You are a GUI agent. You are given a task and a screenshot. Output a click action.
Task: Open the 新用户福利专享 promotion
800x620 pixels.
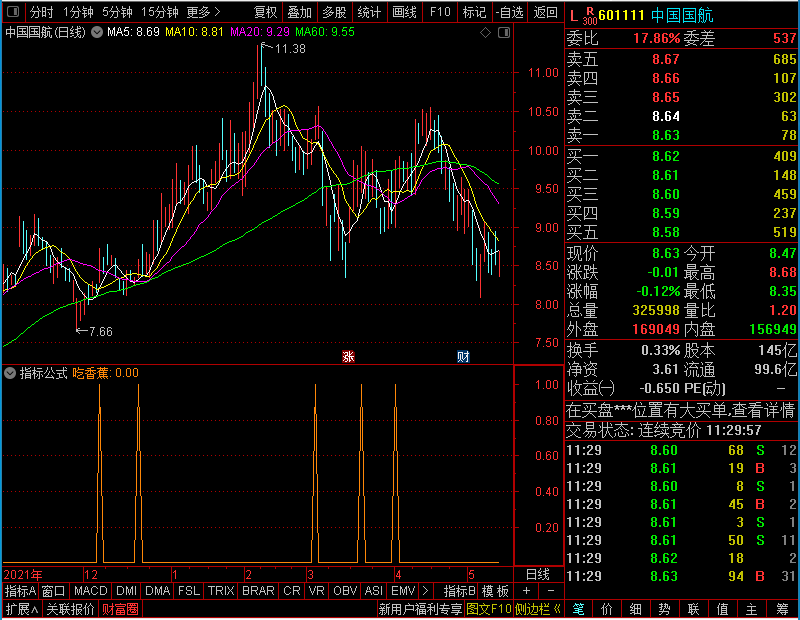click(420, 609)
